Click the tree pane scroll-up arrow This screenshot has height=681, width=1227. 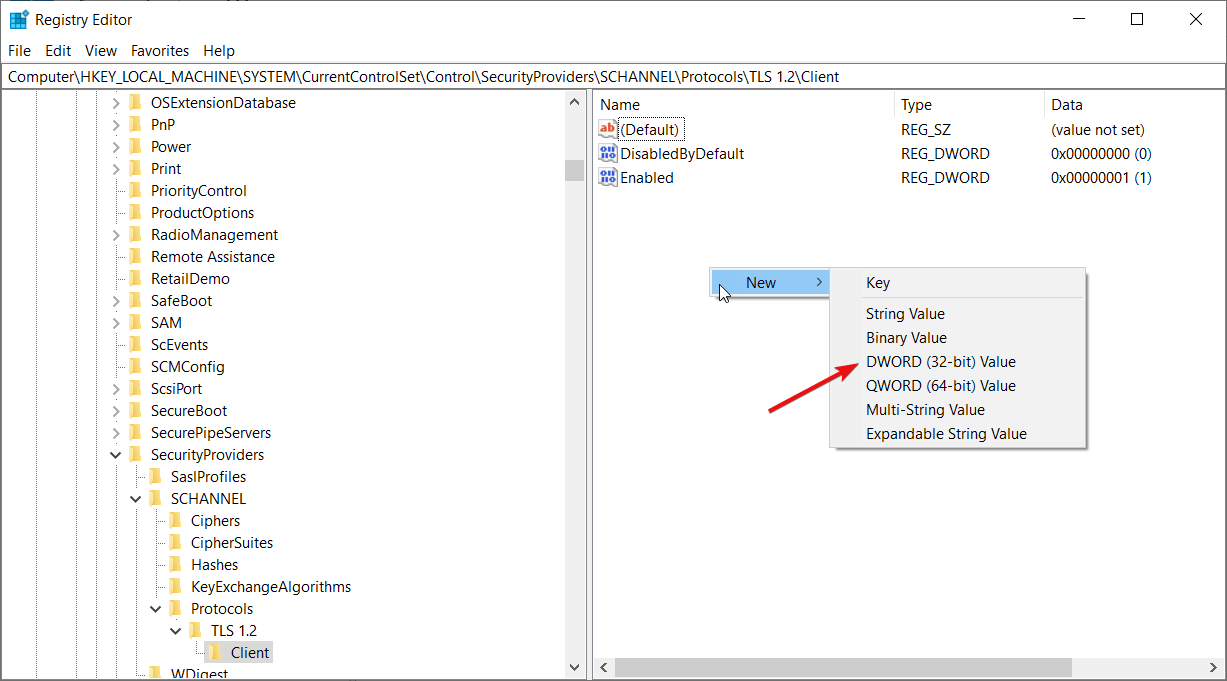[x=574, y=102]
